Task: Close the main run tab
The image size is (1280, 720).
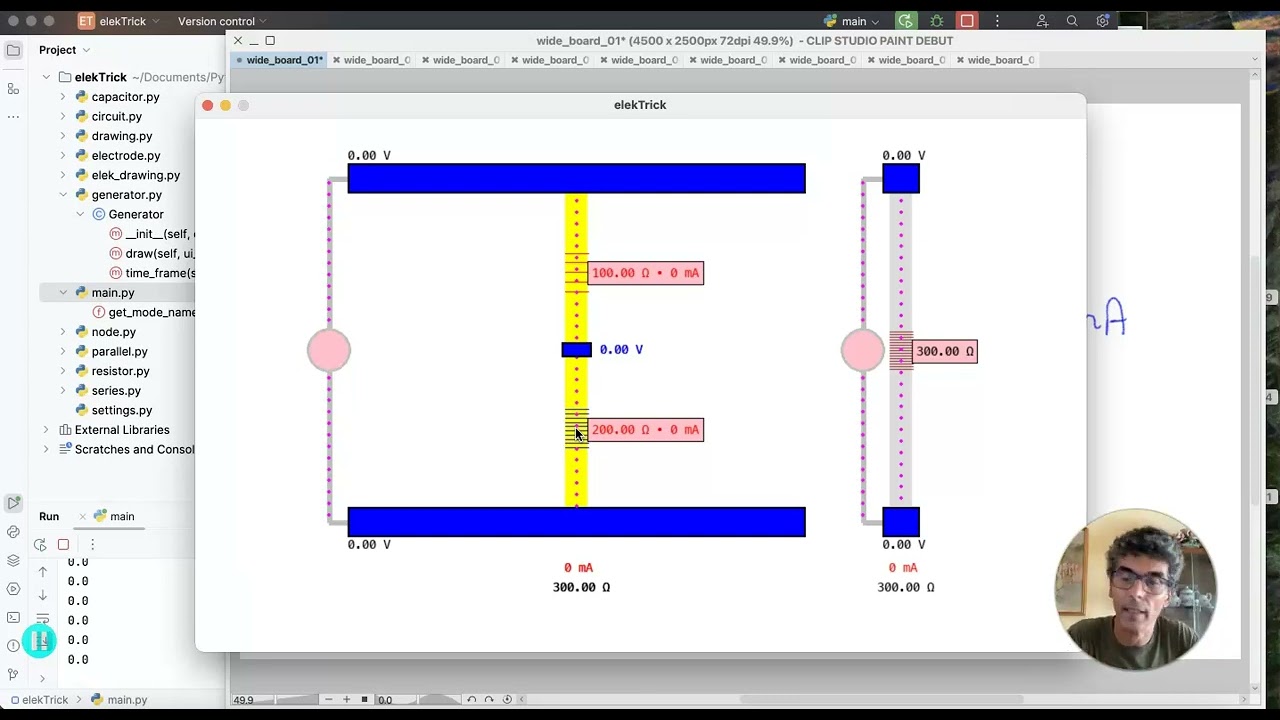Action: click(x=82, y=517)
